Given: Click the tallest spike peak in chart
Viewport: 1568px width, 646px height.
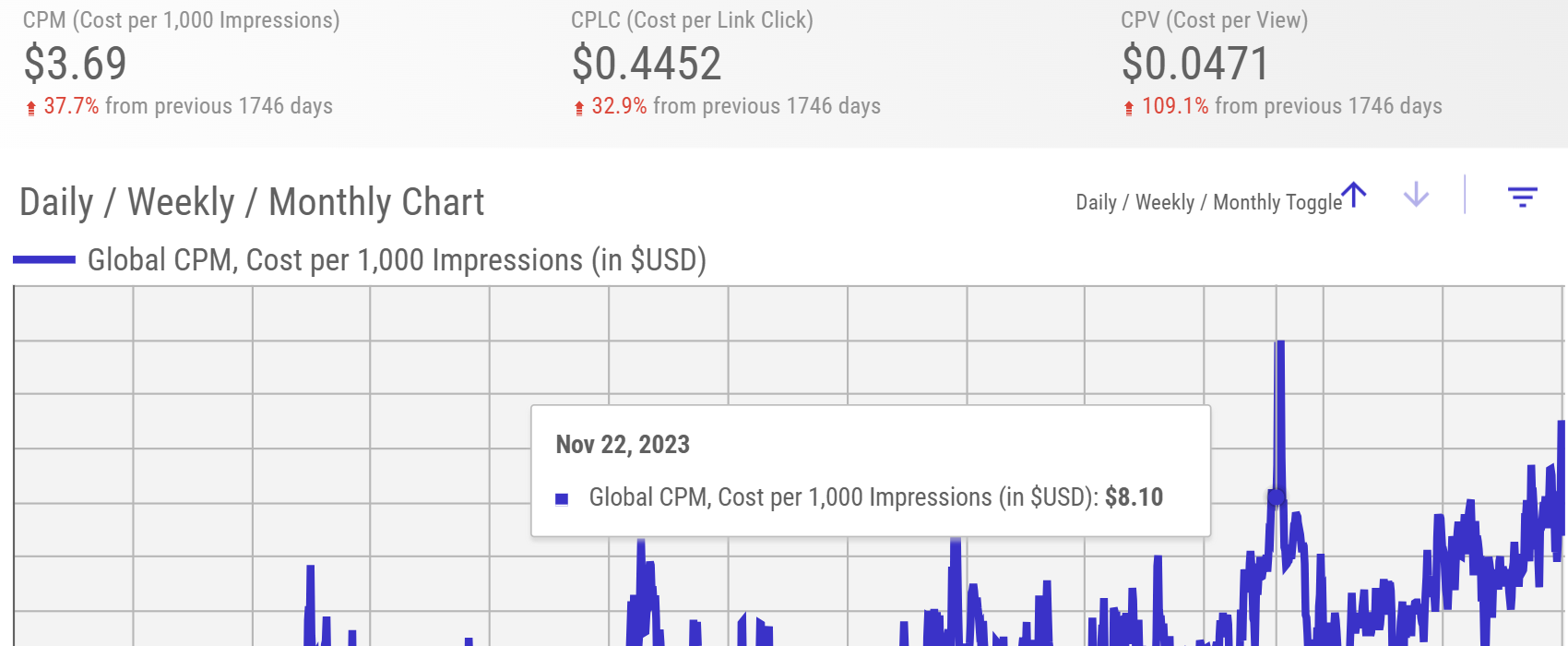Looking at the screenshot, I should [x=1280, y=345].
